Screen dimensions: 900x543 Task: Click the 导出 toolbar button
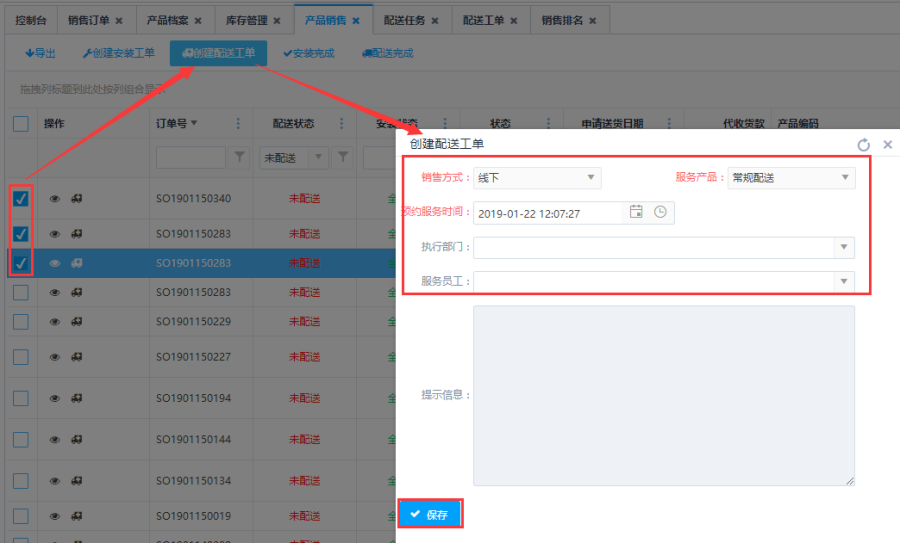(x=41, y=53)
